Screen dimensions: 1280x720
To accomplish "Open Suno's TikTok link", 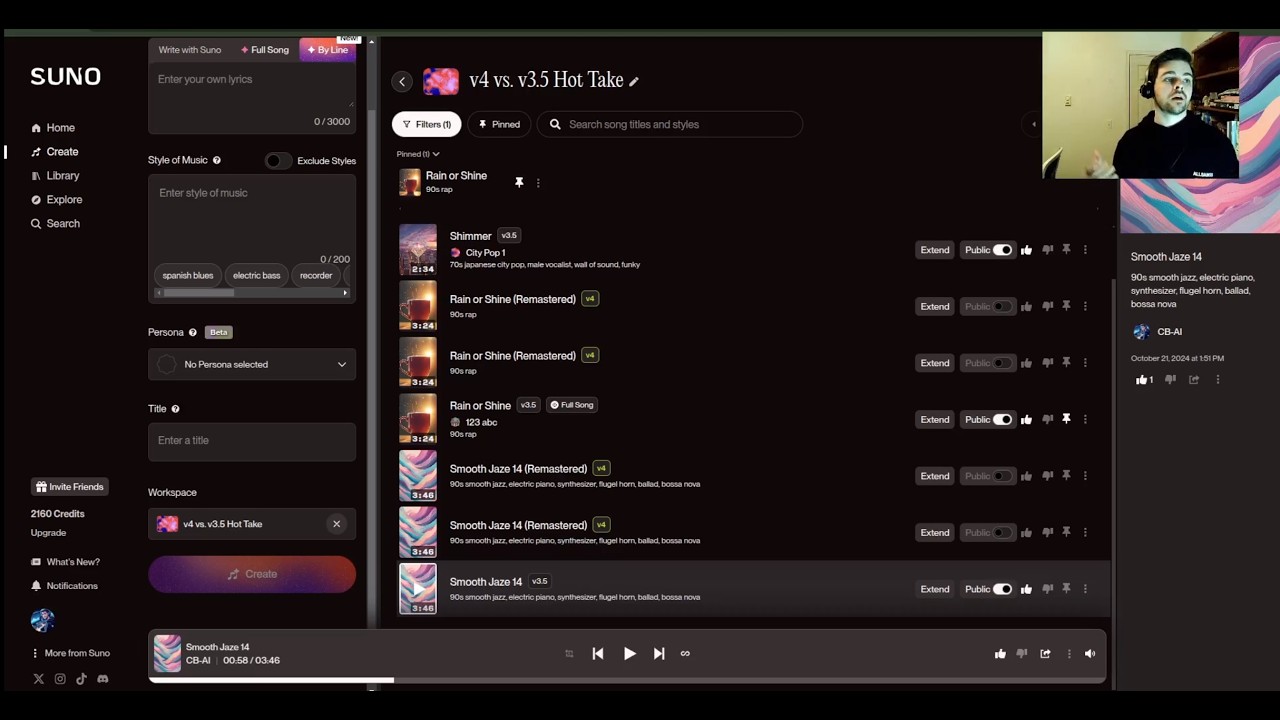I will 81,679.
